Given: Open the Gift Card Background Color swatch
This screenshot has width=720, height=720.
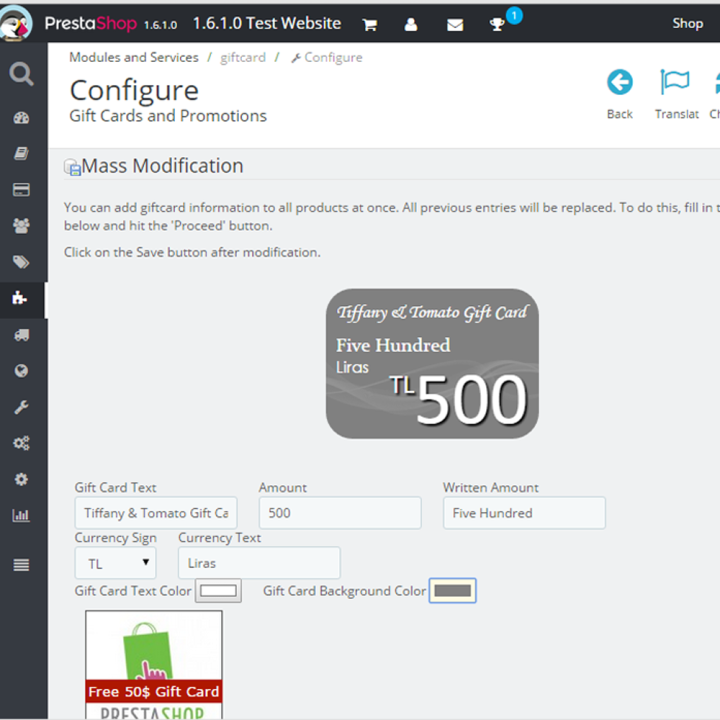Looking at the screenshot, I should [453, 591].
